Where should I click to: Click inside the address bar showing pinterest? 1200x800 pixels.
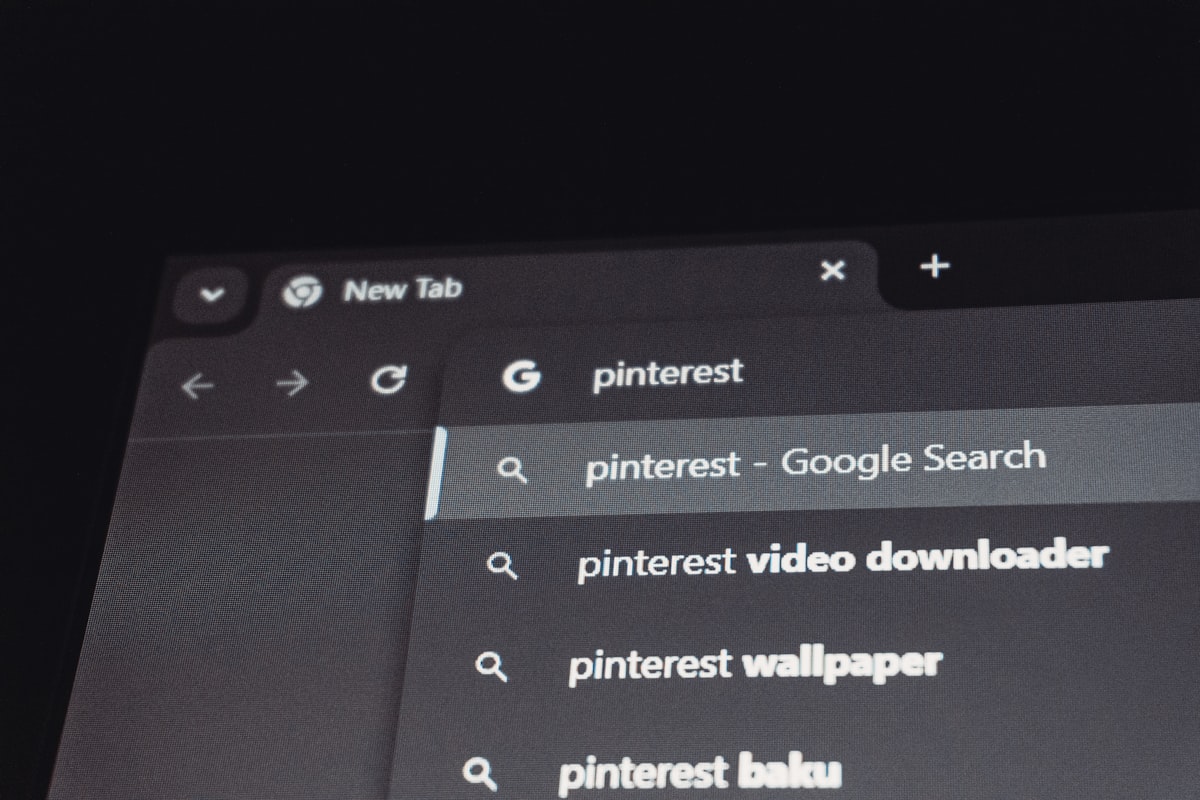coord(667,373)
